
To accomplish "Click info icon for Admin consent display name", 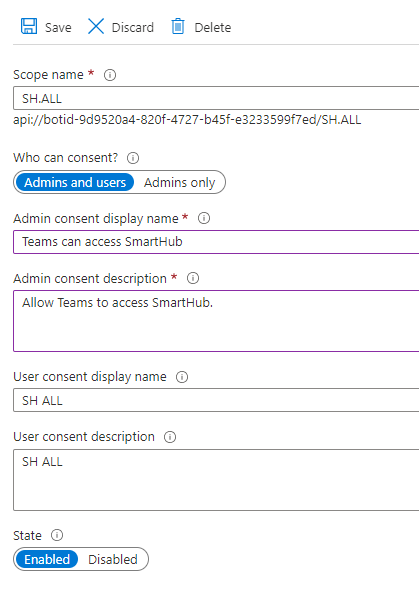I will [204, 218].
